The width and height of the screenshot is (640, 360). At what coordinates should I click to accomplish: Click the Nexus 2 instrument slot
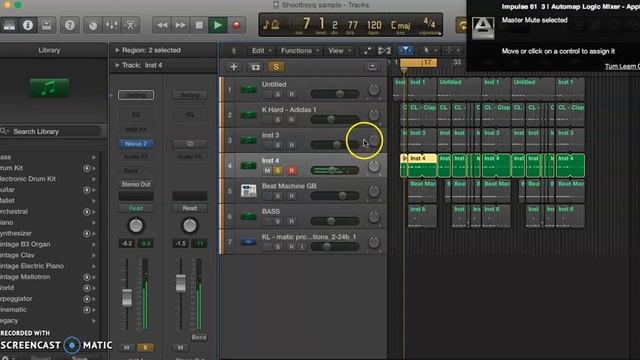point(136,144)
